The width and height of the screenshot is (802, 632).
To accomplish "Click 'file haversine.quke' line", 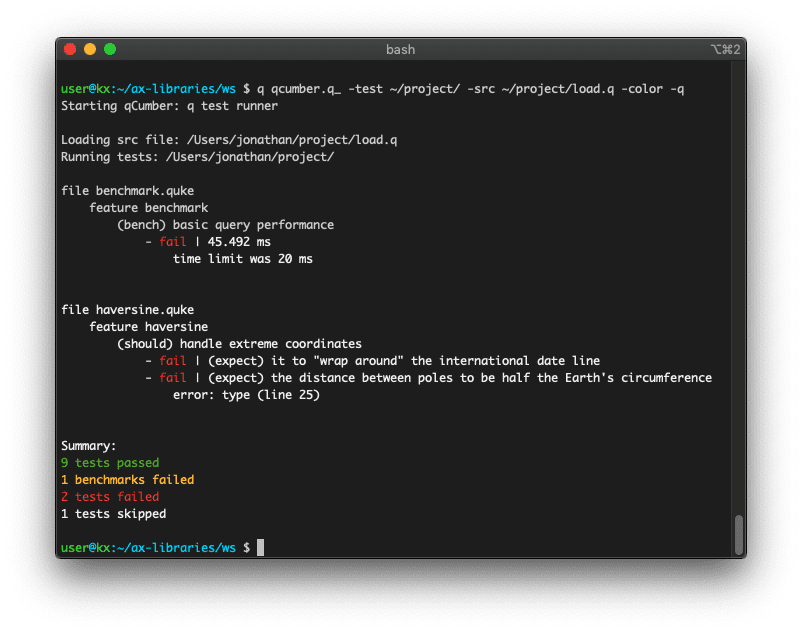I will [x=127, y=310].
